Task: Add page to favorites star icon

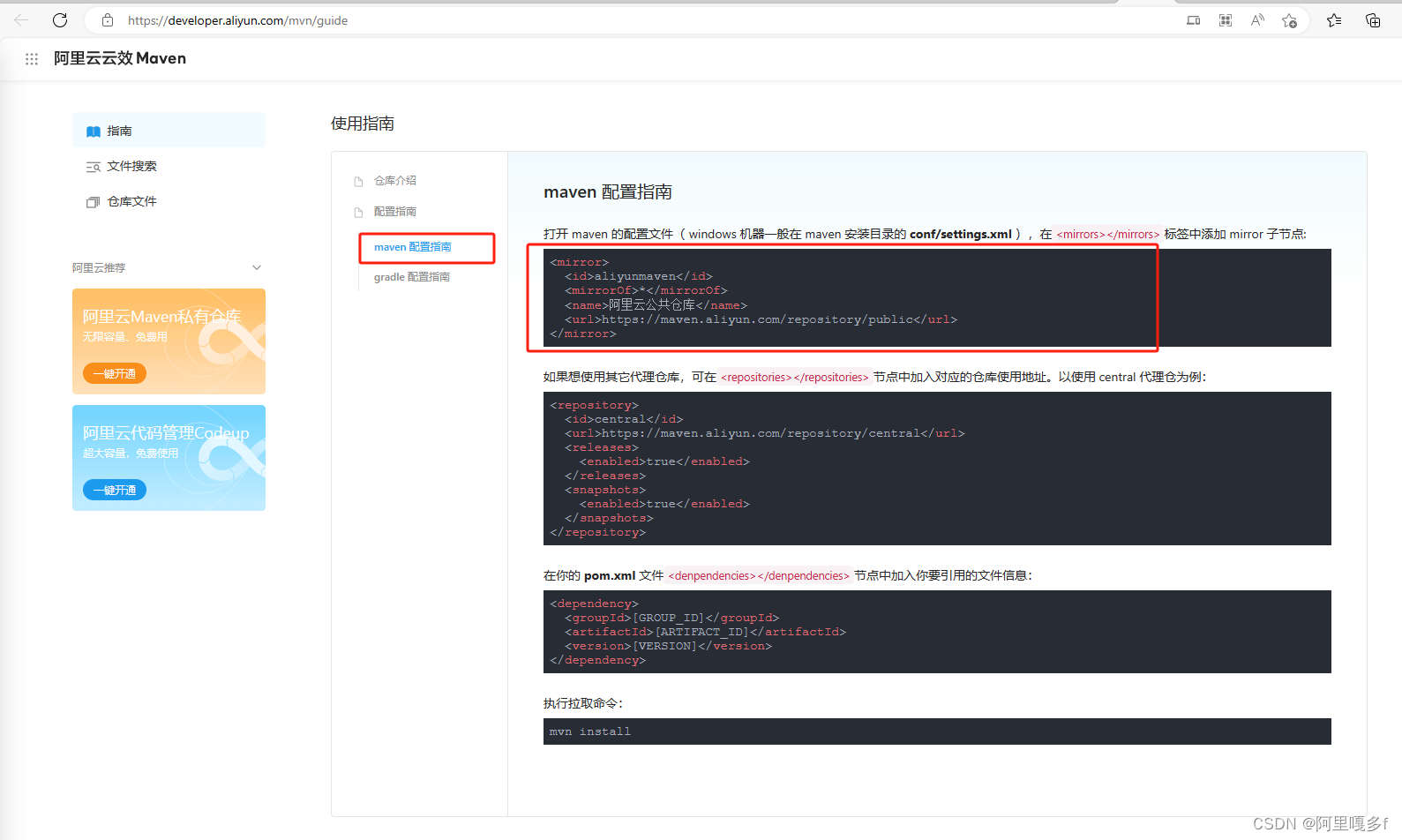Action: click(x=1289, y=20)
